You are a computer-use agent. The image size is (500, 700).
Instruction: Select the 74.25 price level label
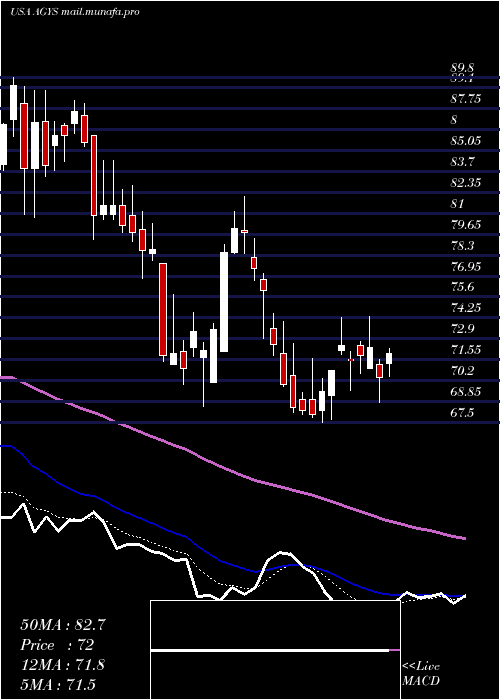[466, 308]
